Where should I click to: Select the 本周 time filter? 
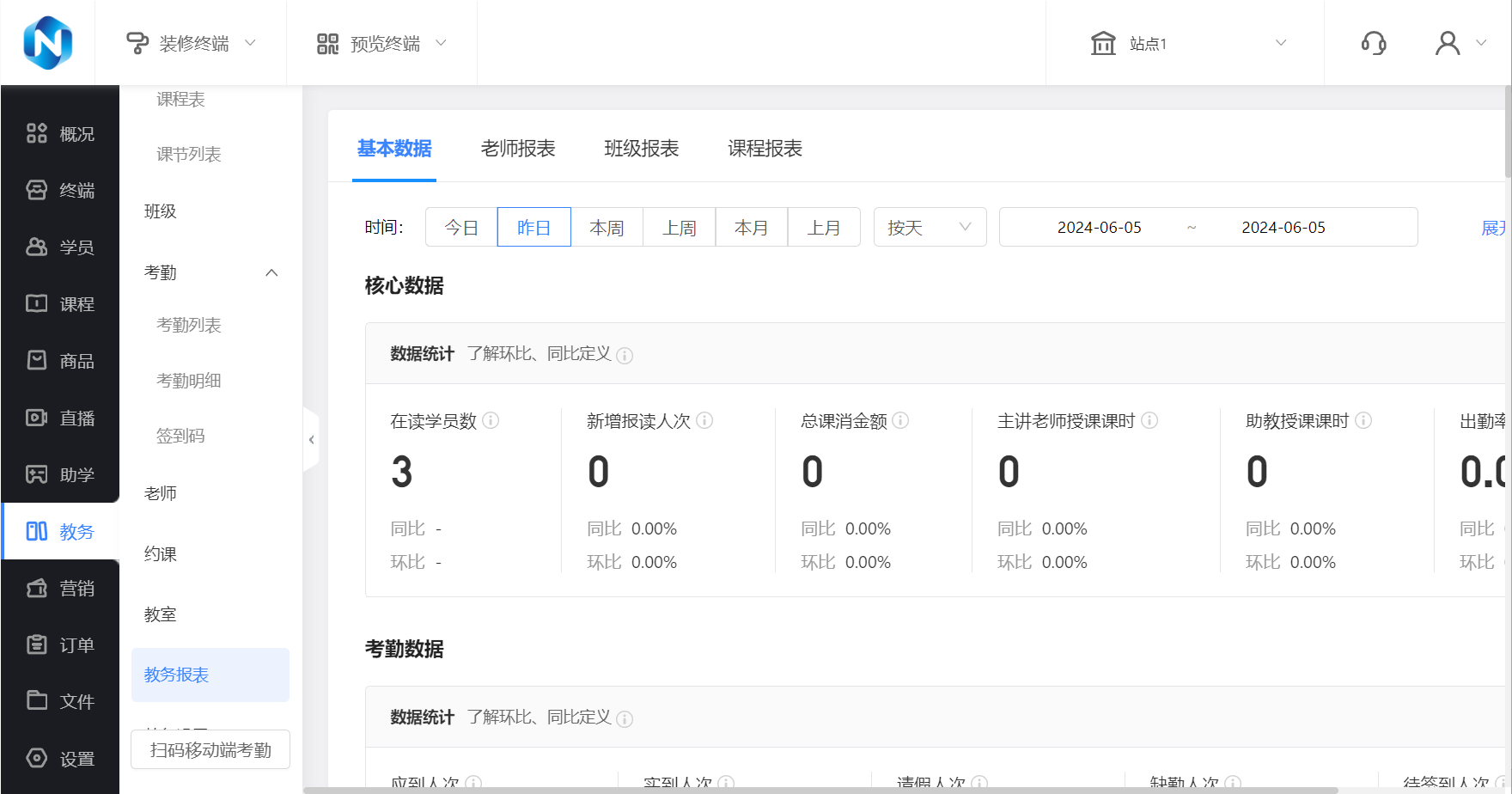pyautogui.click(x=607, y=228)
